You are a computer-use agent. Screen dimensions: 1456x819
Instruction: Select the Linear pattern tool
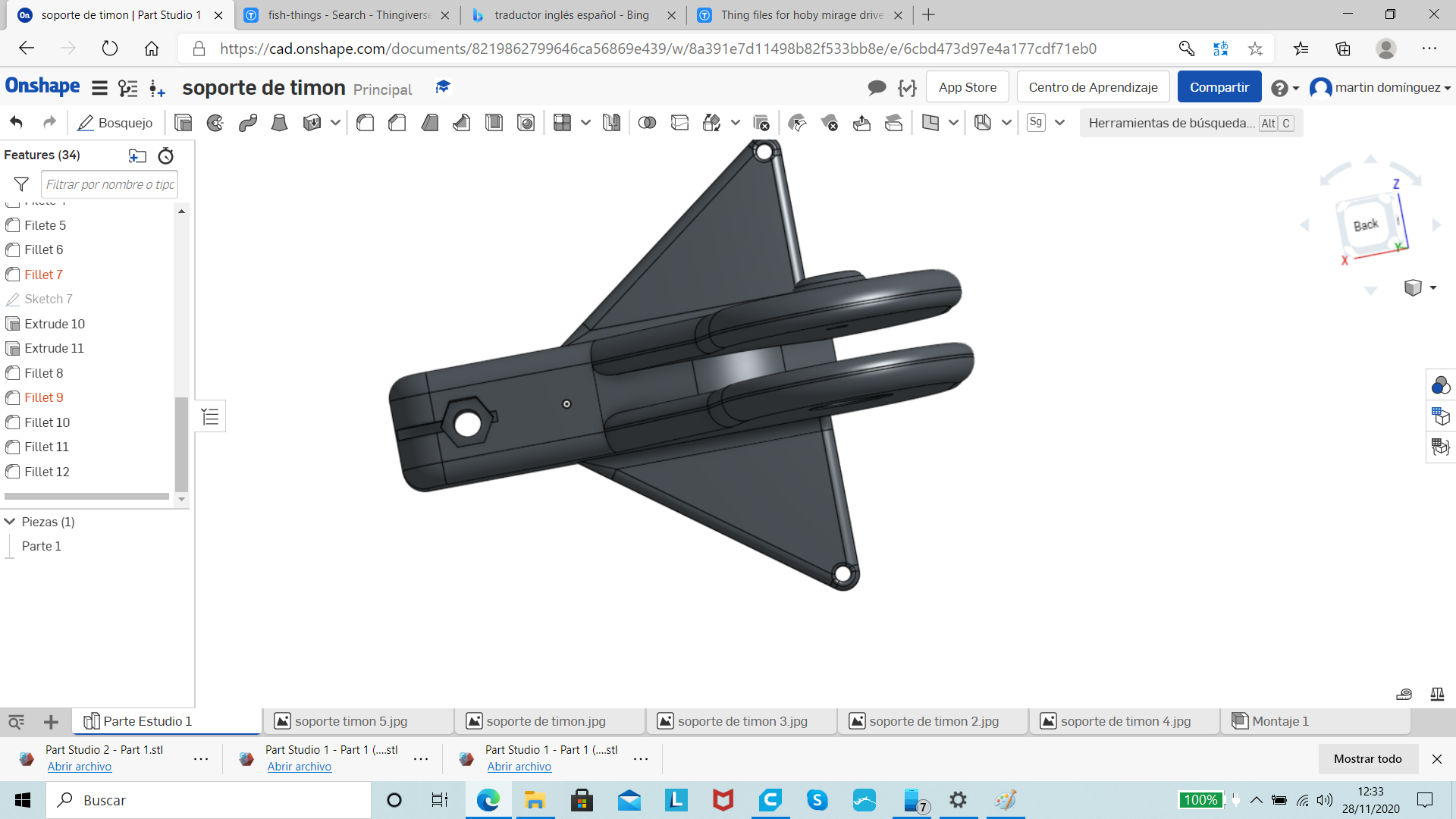point(562,123)
